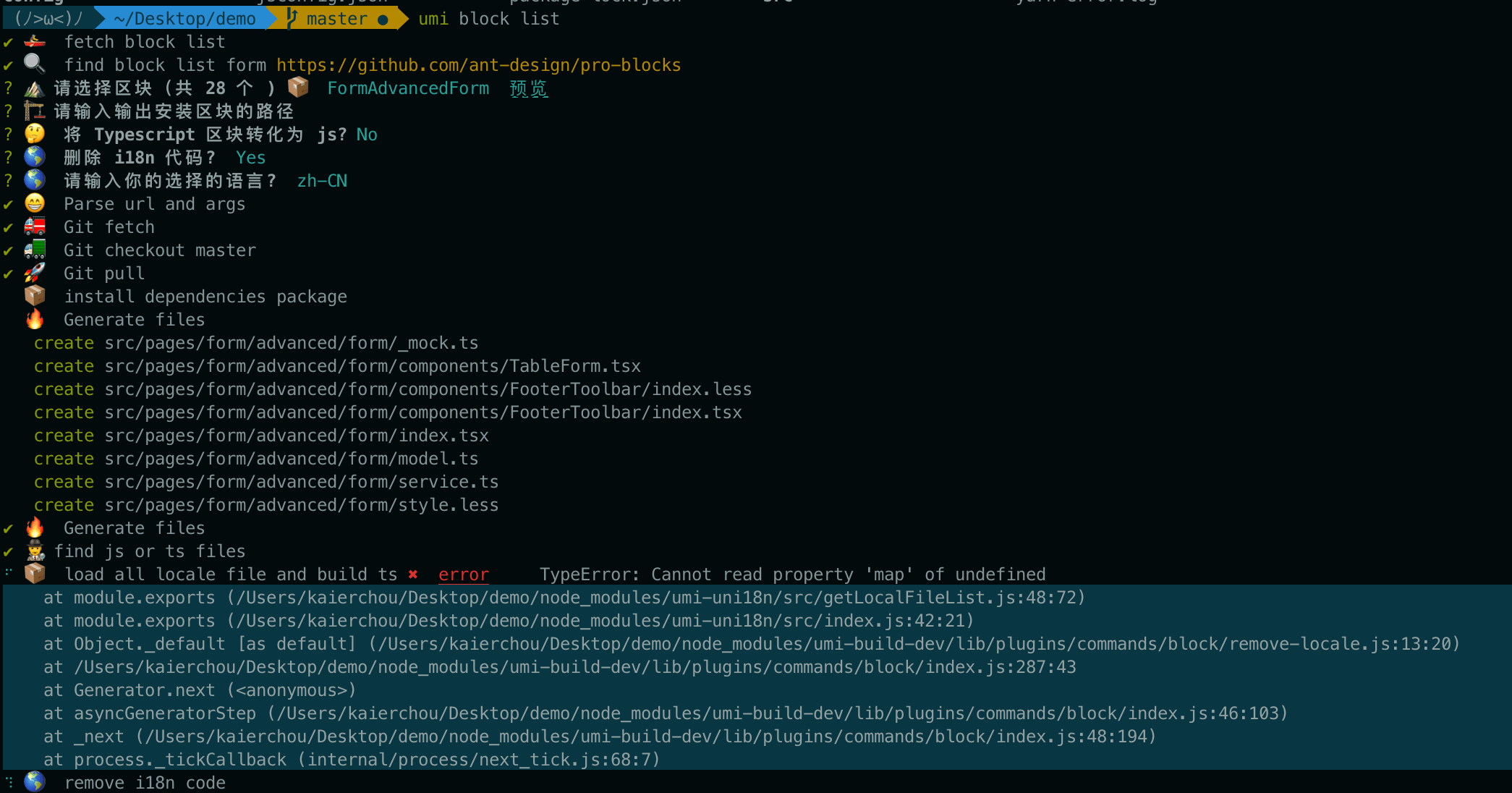Click the Yes answer for deleting i18n code
The height and width of the screenshot is (793, 1512).
pyautogui.click(x=250, y=157)
